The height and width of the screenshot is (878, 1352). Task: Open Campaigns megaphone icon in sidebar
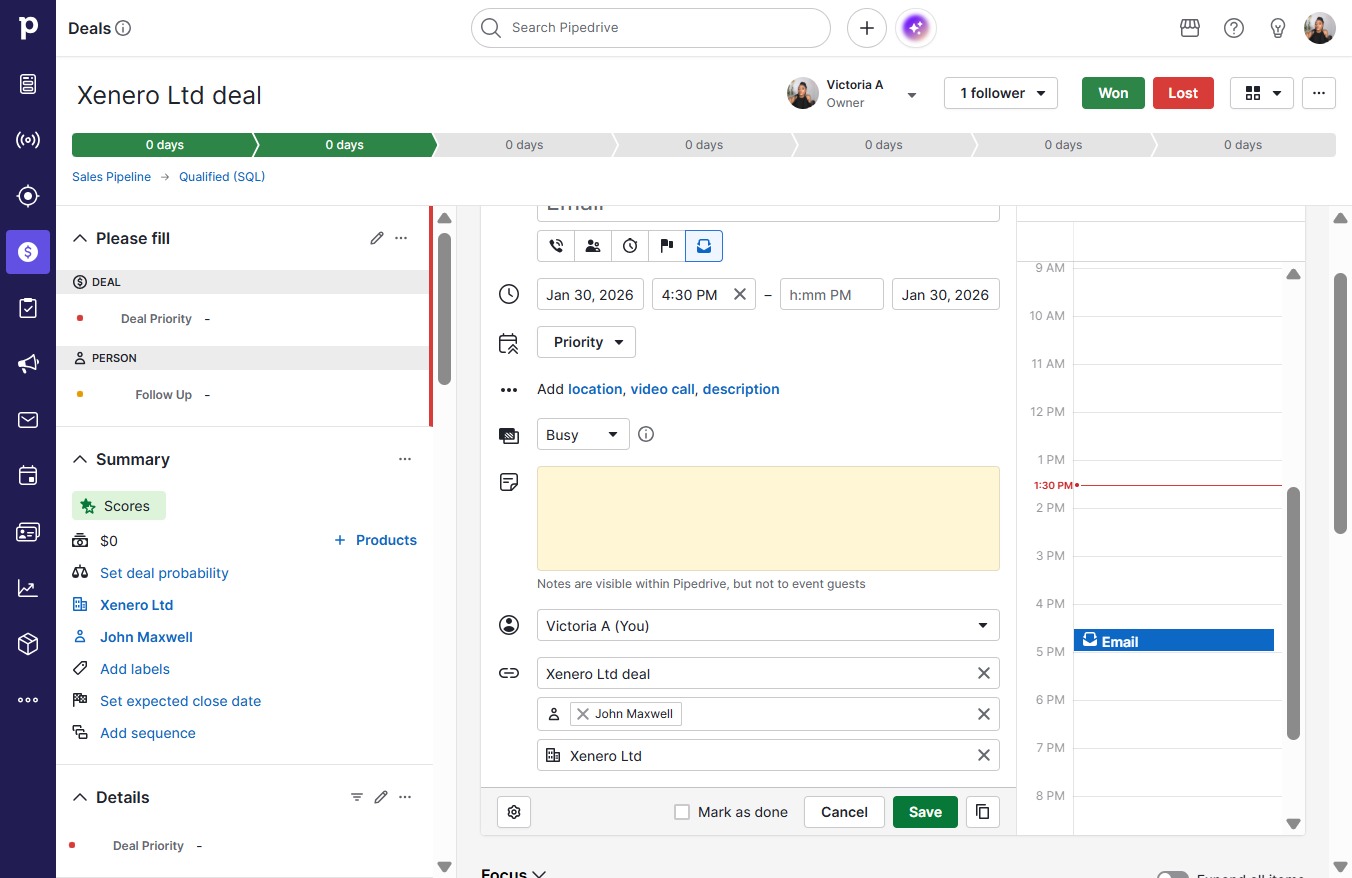(x=28, y=364)
